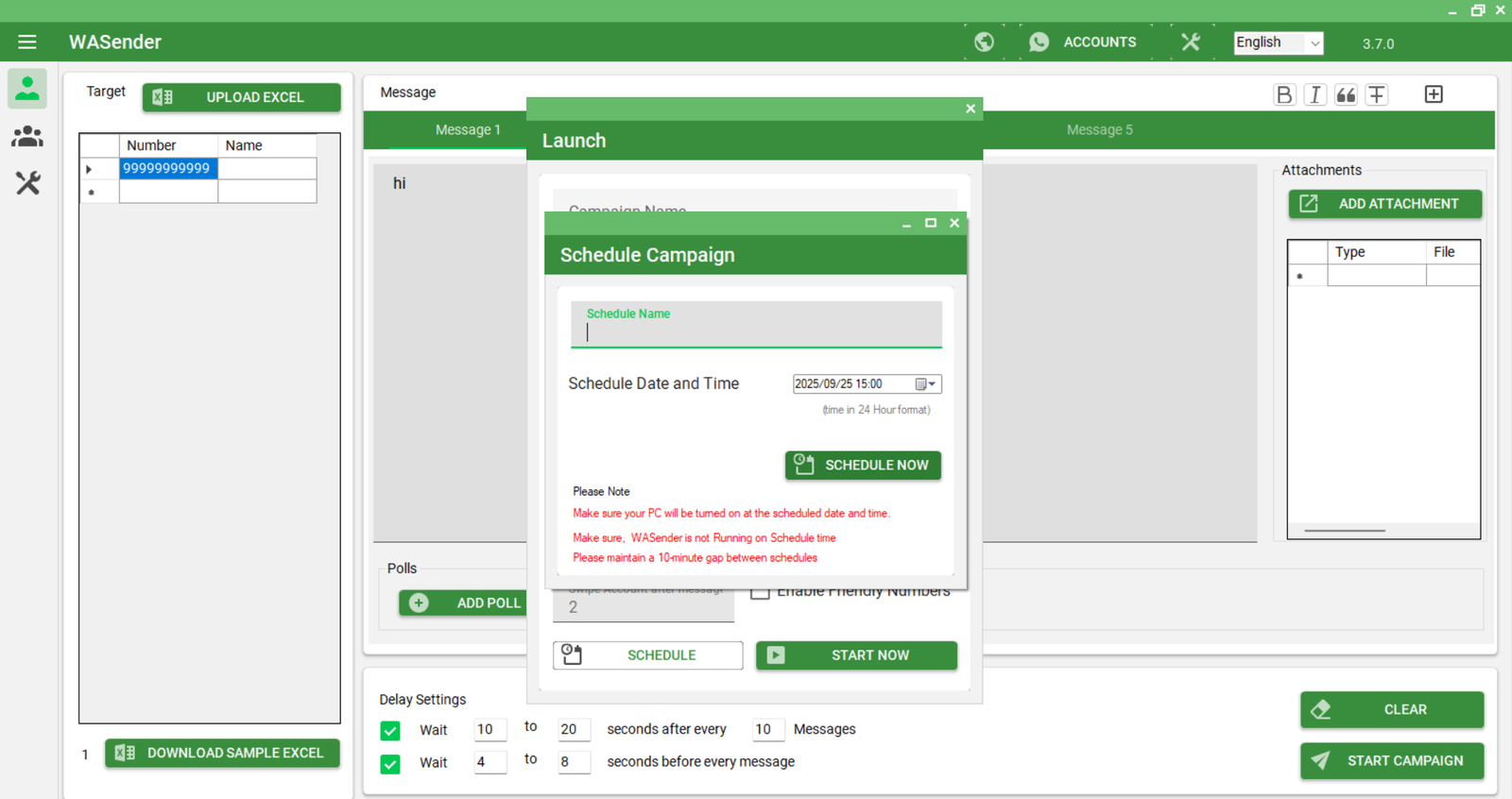Select the group contacts sidebar icon
The image size is (1512, 799).
[x=27, y=137]
